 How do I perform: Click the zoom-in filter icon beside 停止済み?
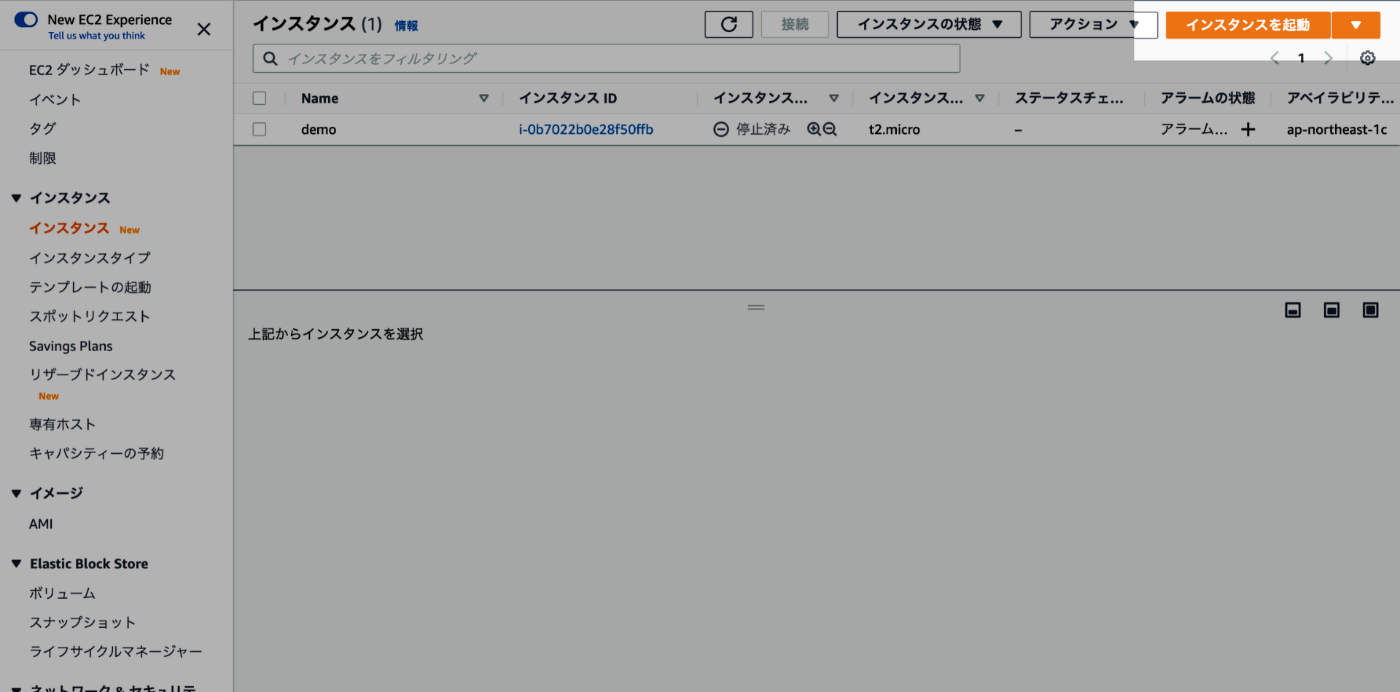tap(814, 129)
